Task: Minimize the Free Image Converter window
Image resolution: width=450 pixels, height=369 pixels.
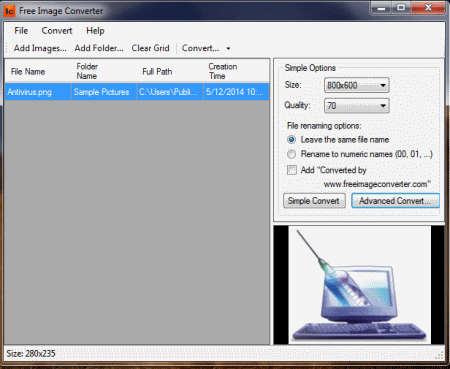Action: pos(381,8)
